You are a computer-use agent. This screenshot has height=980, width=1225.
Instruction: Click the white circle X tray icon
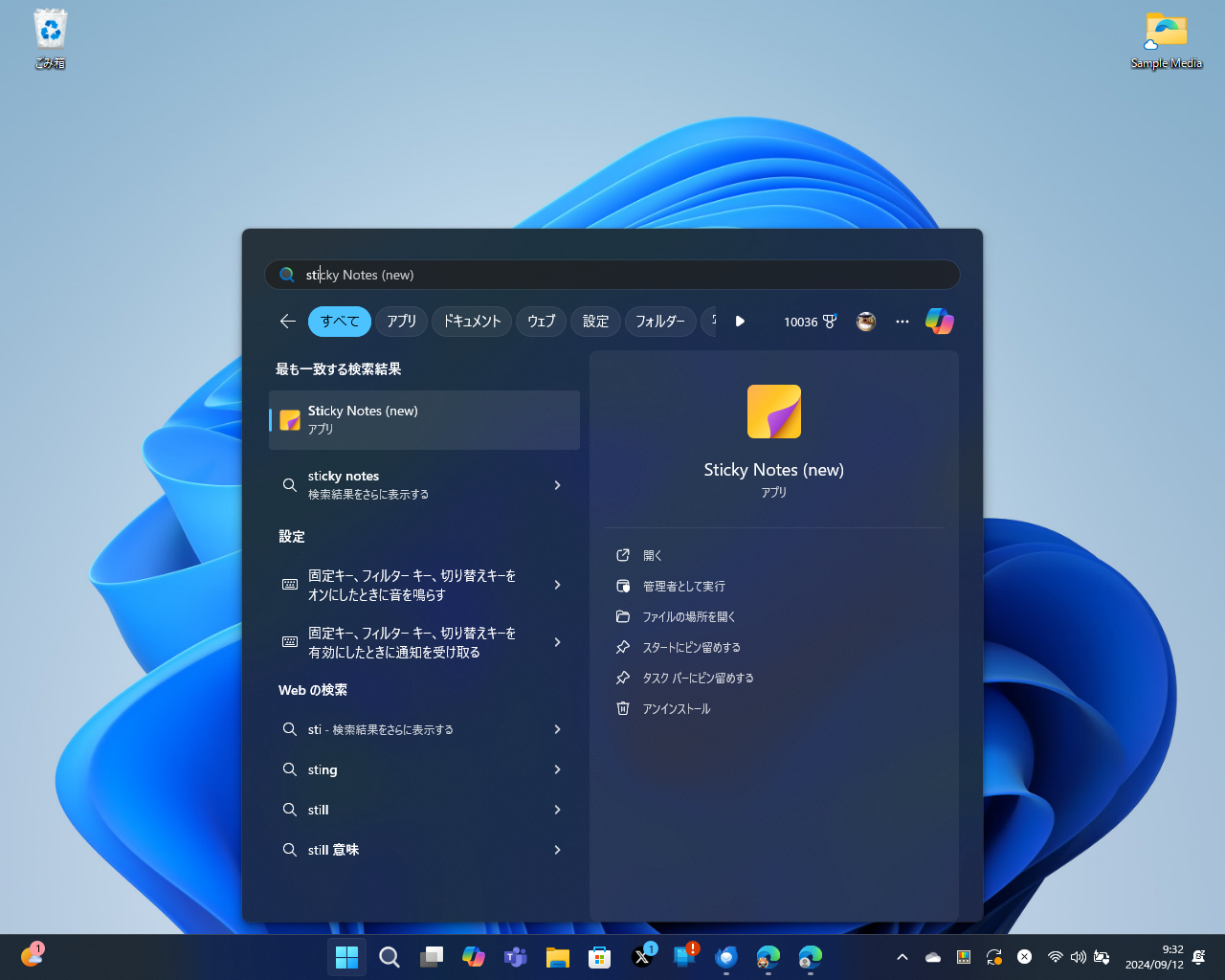click(1024, 957)
